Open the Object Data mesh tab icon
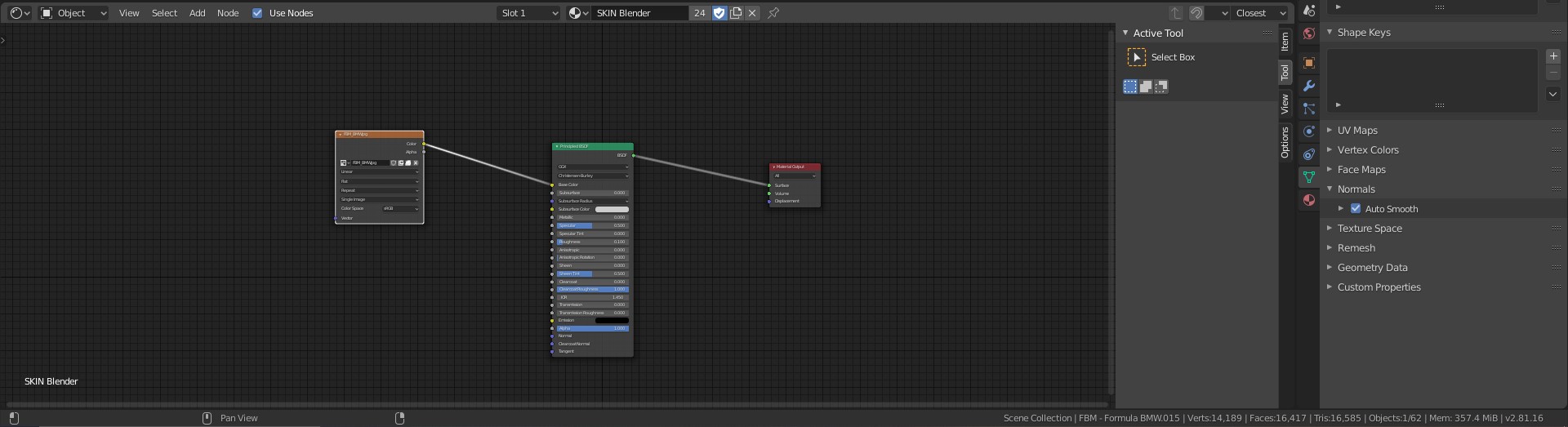The image size is (1568, 427). click(x=1308, y=177)
